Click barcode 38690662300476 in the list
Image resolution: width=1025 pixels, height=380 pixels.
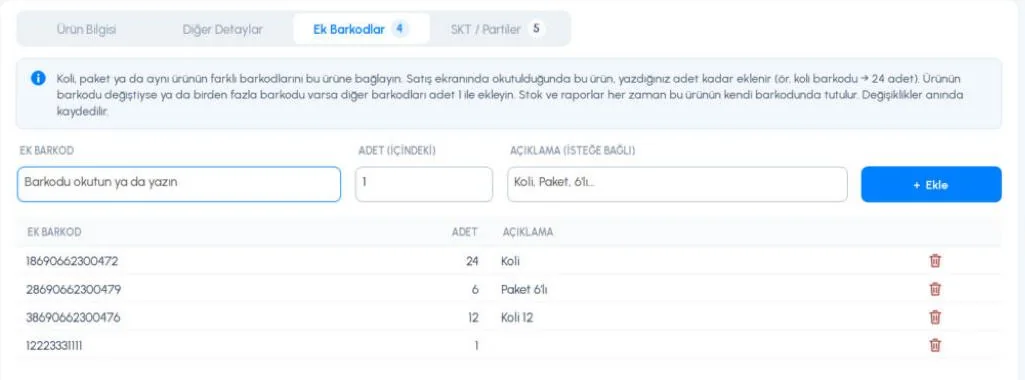73,317
